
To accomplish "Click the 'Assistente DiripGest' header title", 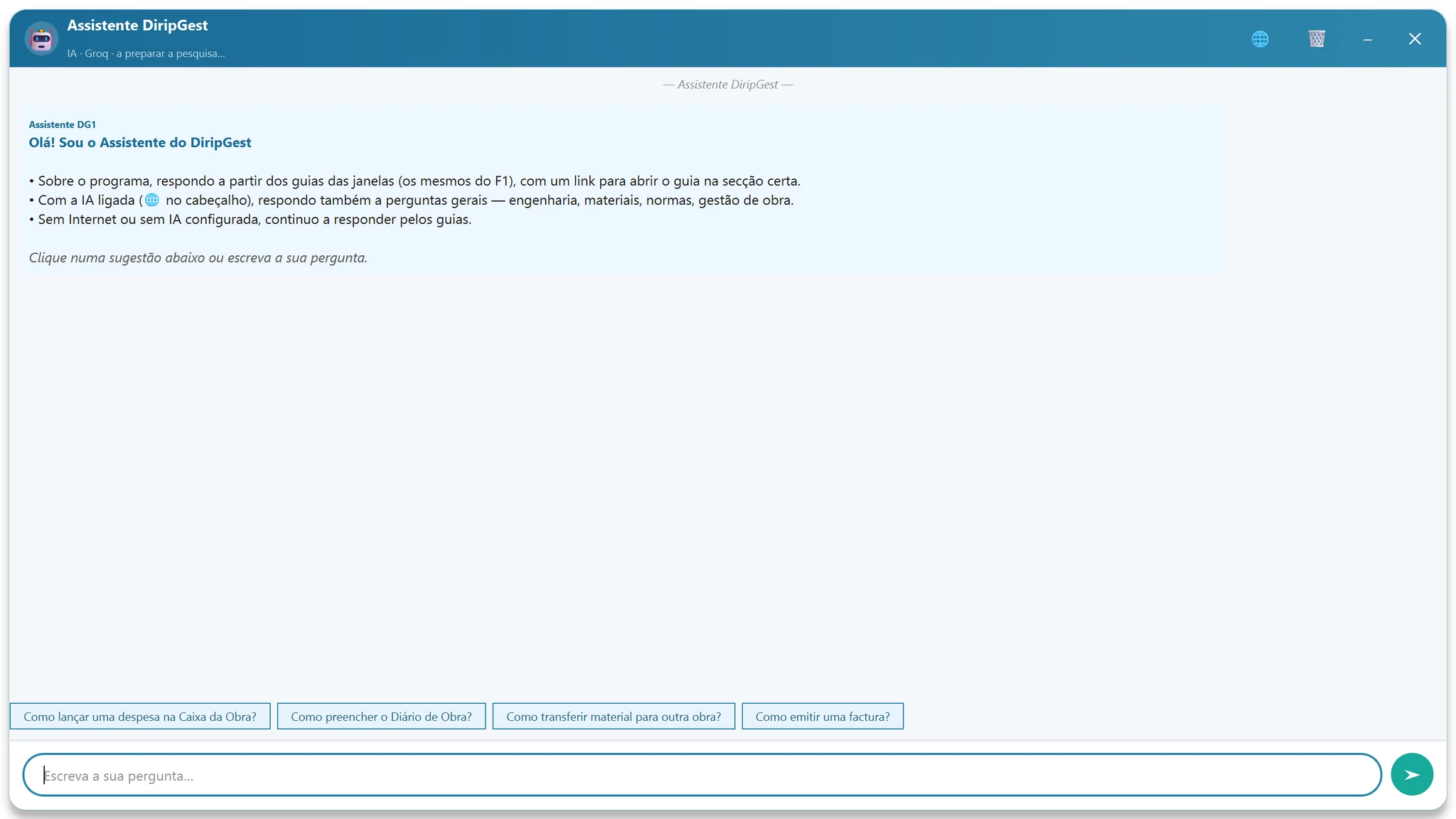I will pos(137,26).
